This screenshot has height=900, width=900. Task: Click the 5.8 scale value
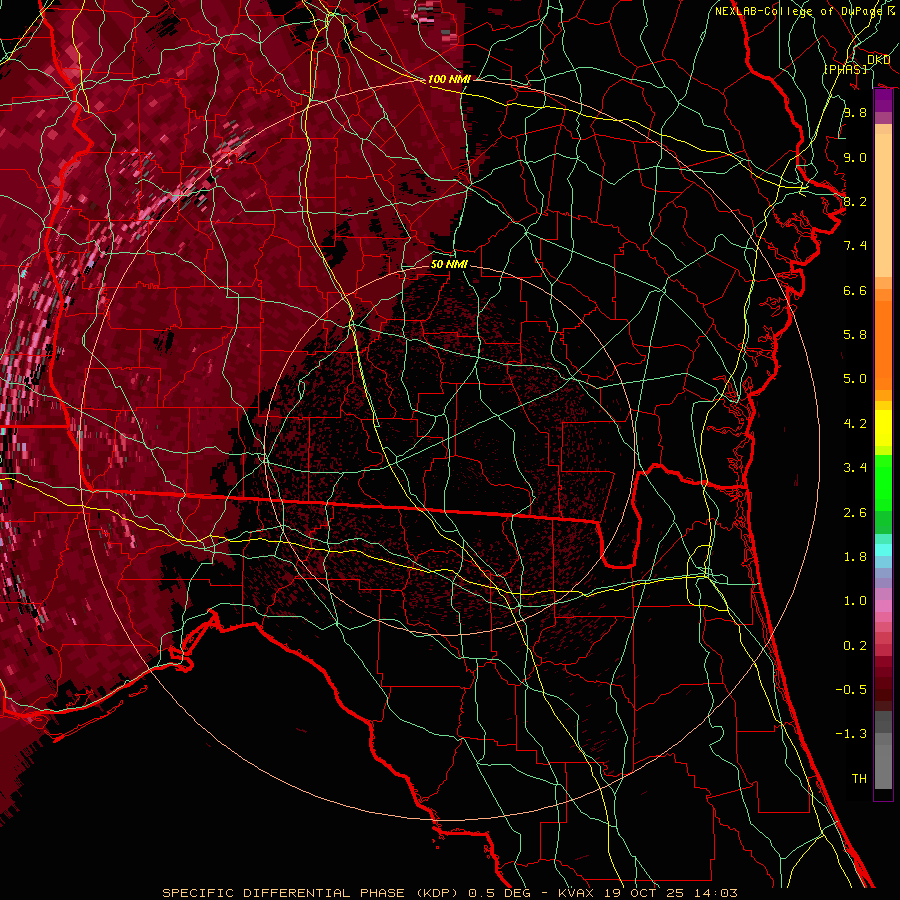[x=855, y=335]
